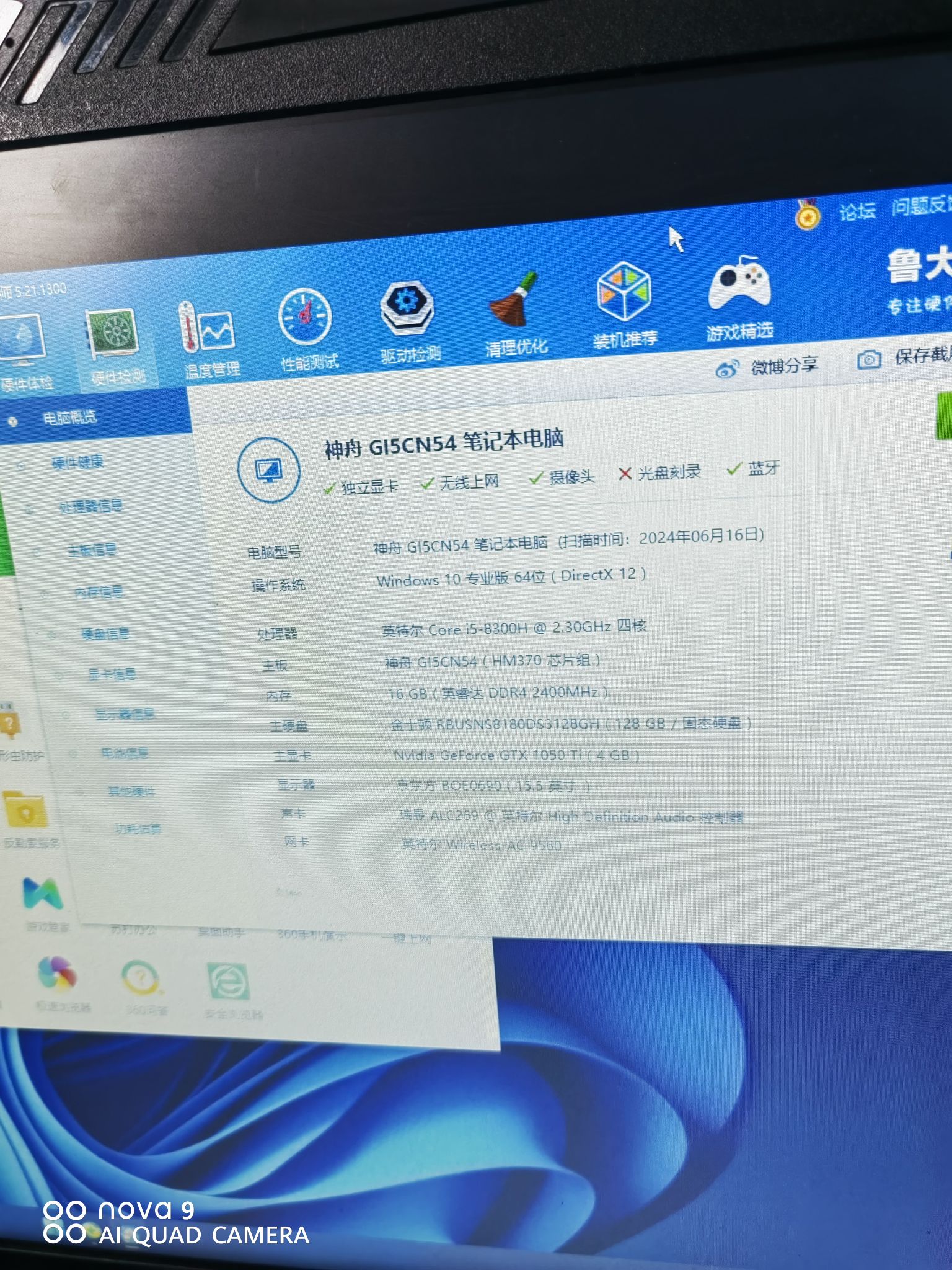
Task: Click 金士顿 RBUSNS8180DS3128GH disk value
Action: (x=571, y=724)
